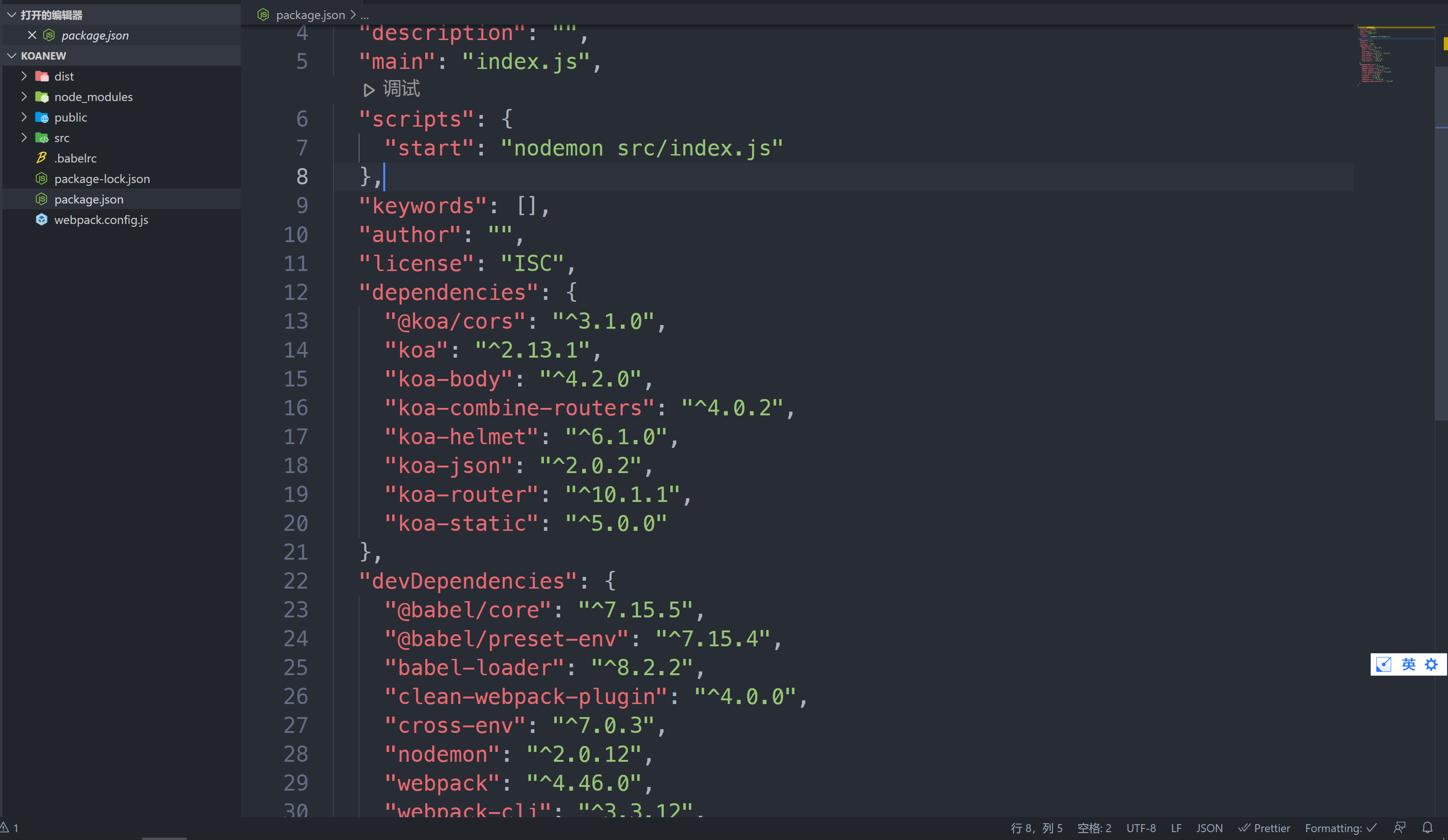This screenshot has height=840, width=1448.
Task: Click the Node icon in the breadcrumb
Action: [263, 14]
